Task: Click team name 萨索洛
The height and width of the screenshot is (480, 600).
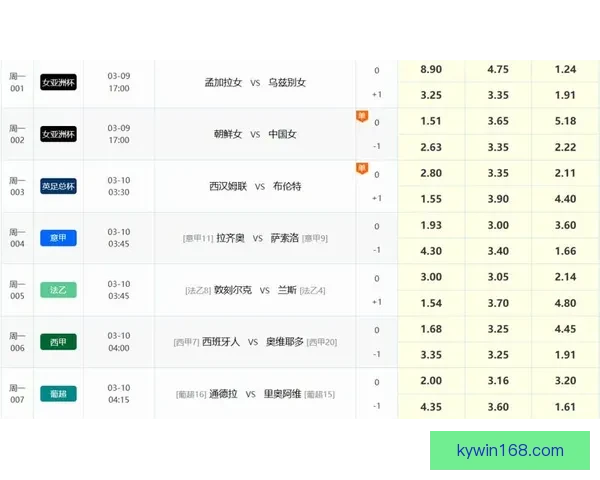Action: coord(285,238)
